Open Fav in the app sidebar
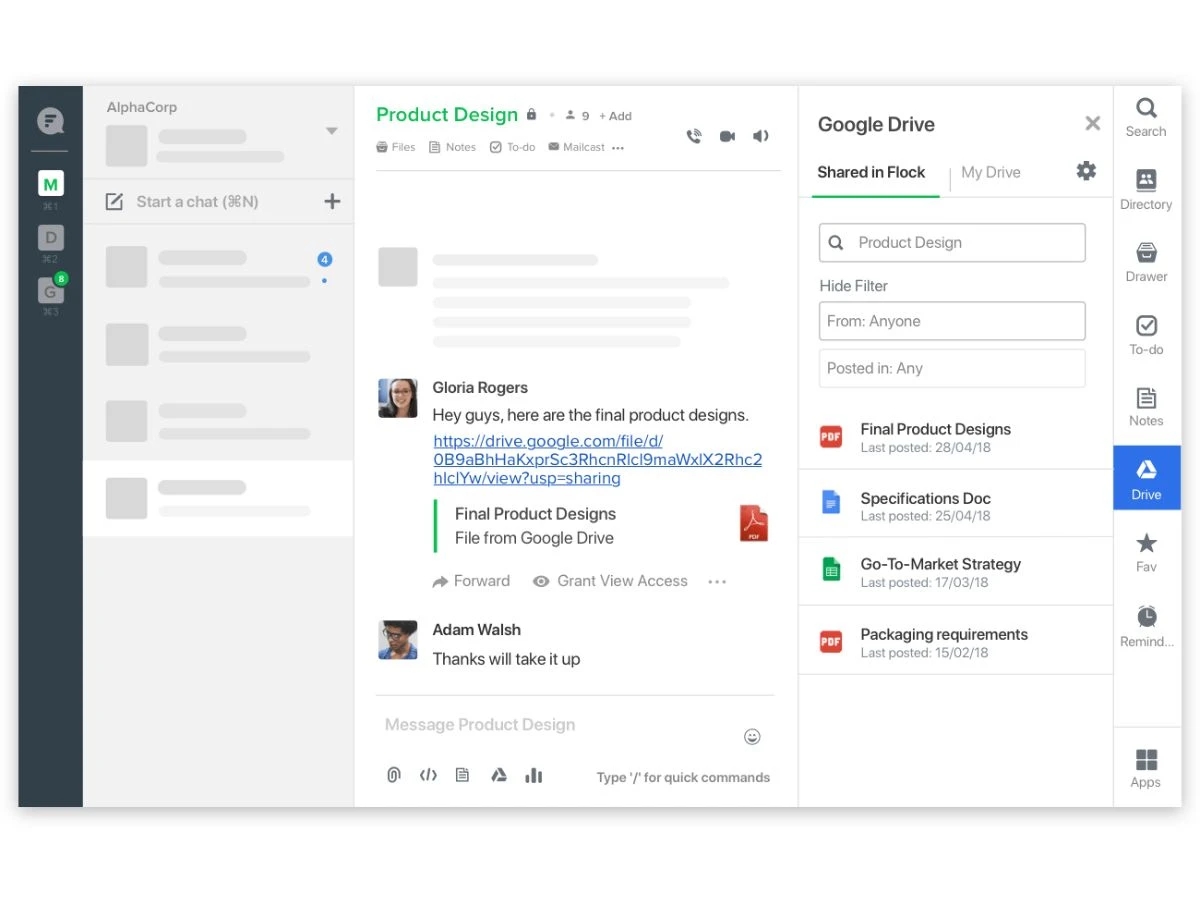1200x900 pixels. 1146,552
